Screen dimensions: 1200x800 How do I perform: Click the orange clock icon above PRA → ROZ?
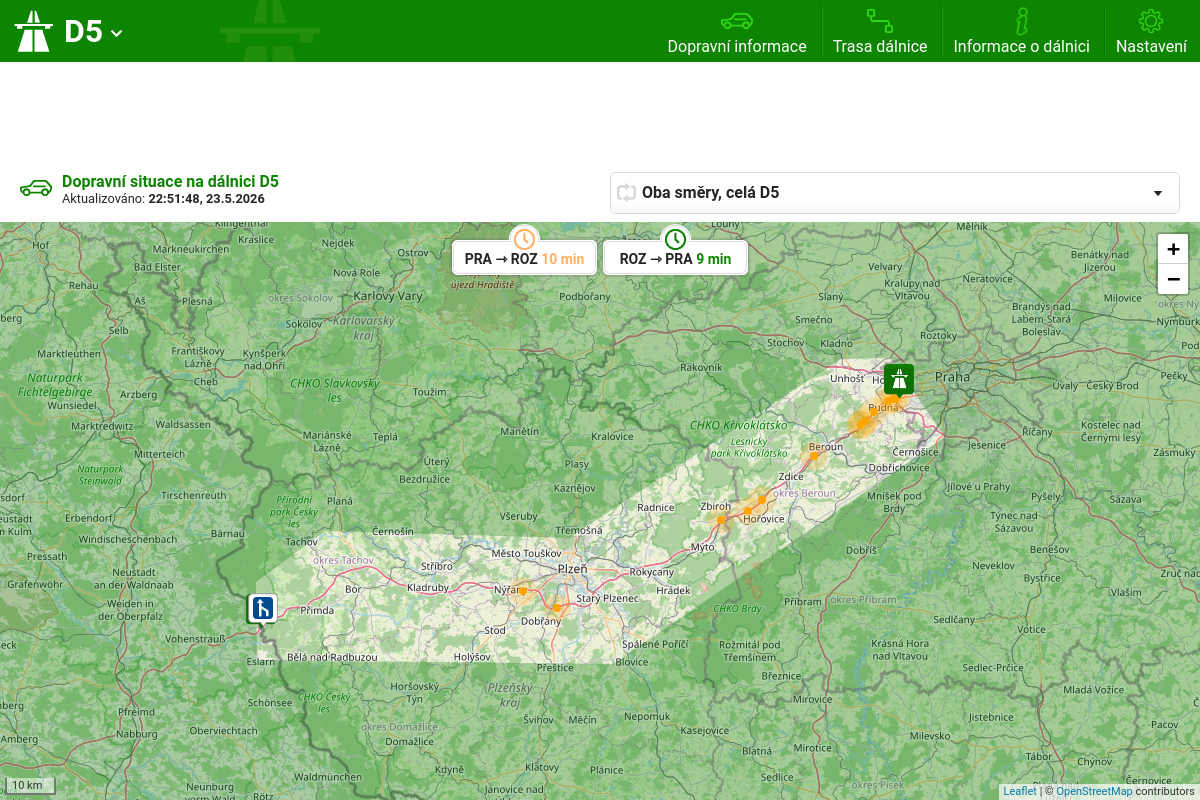coord(524,239)
